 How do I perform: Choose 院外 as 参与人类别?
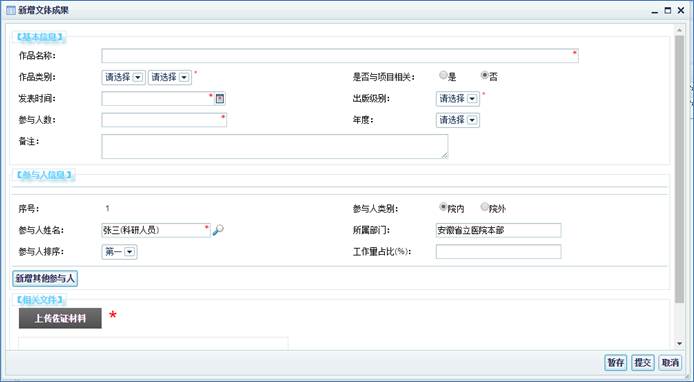485,207
